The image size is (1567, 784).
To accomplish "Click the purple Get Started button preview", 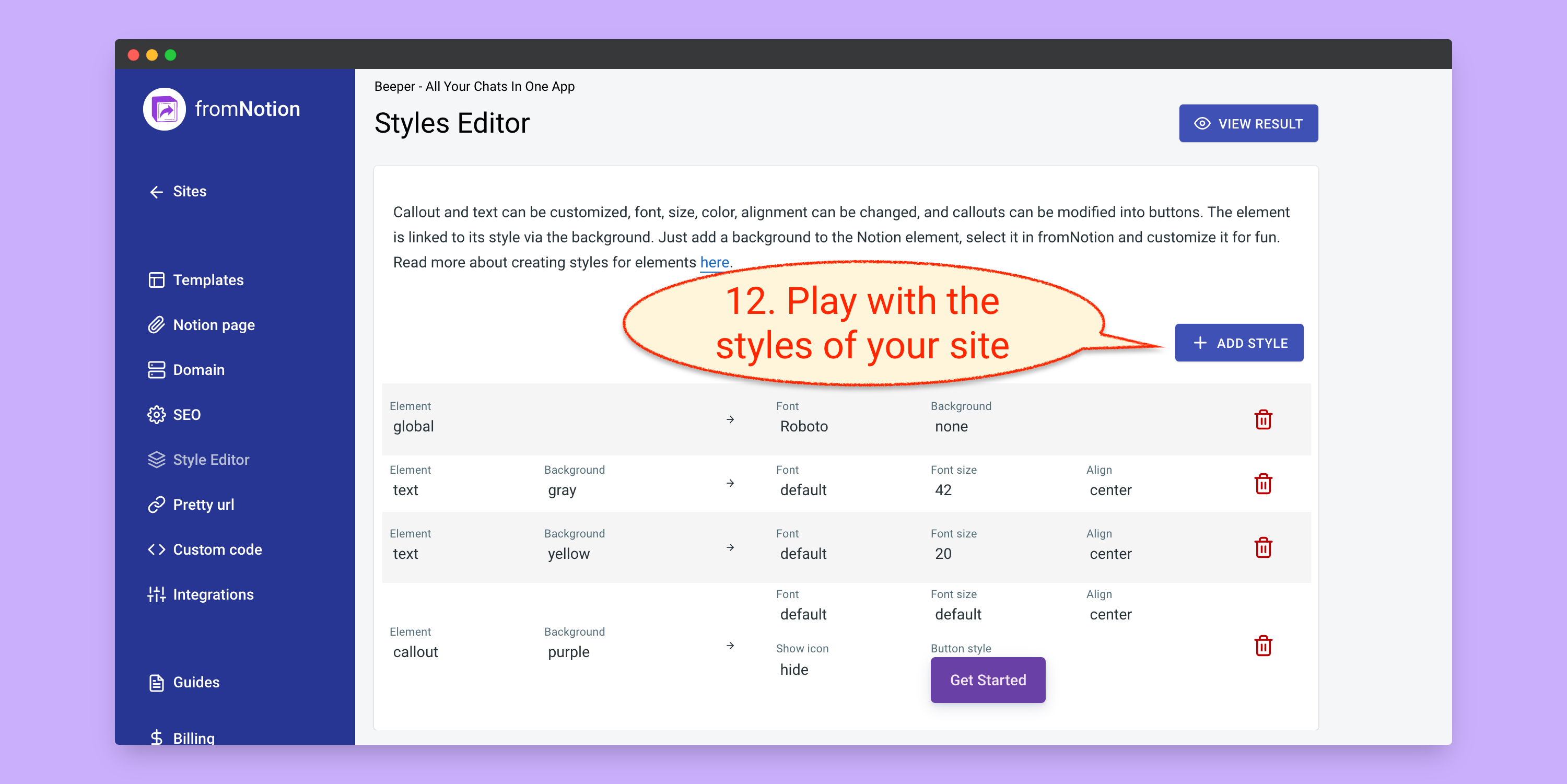I will (x=987, y=680).
